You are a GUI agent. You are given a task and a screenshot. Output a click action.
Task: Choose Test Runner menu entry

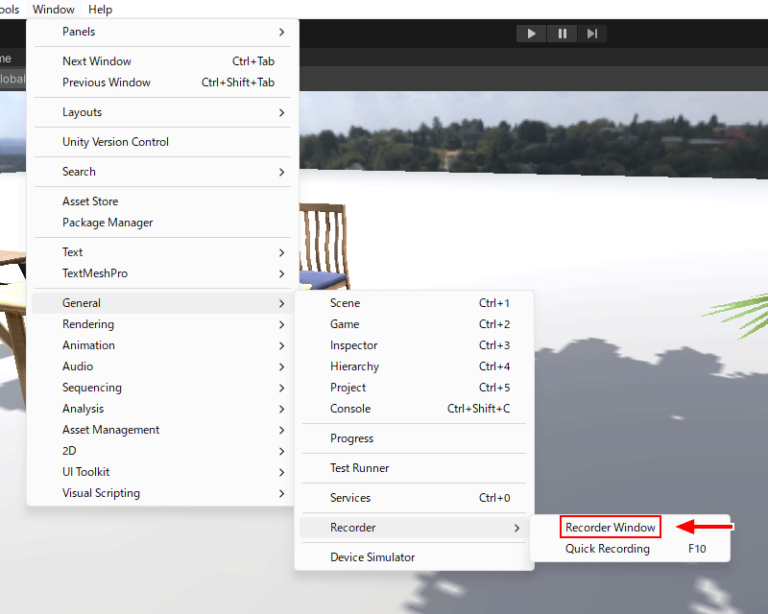point(360,468)
